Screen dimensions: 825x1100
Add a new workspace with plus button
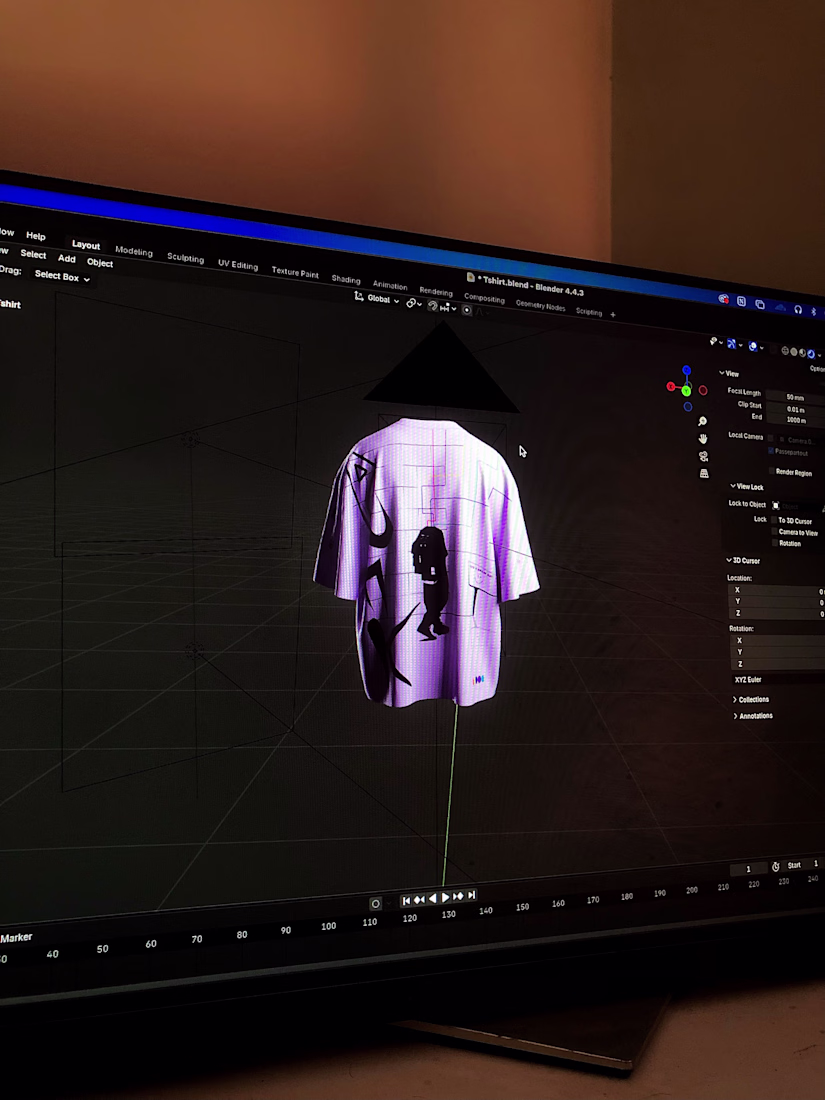coord(612,314)
